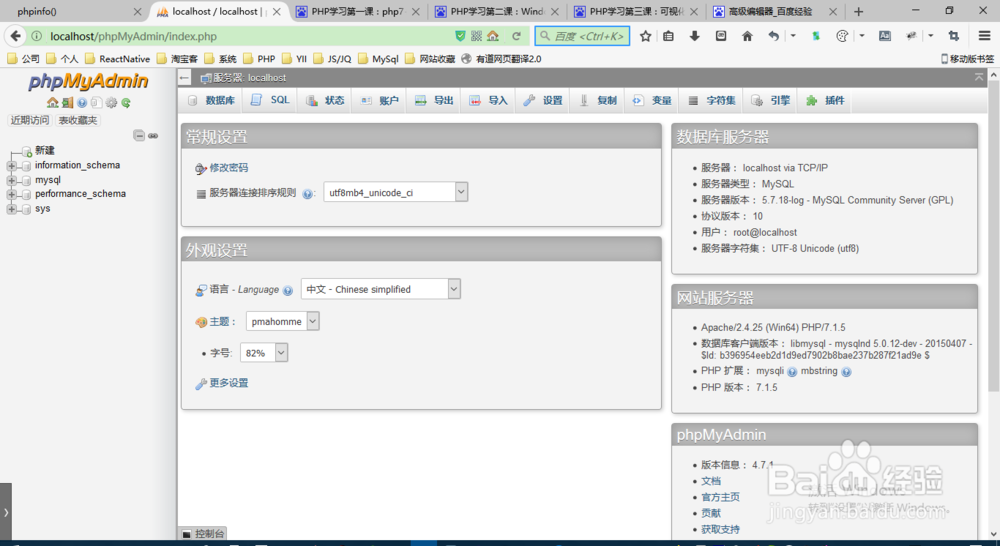Viewport: 1000px width, 546px height.
Task: Click the undo arrow icon in browser toolbar
Action: 774,36
